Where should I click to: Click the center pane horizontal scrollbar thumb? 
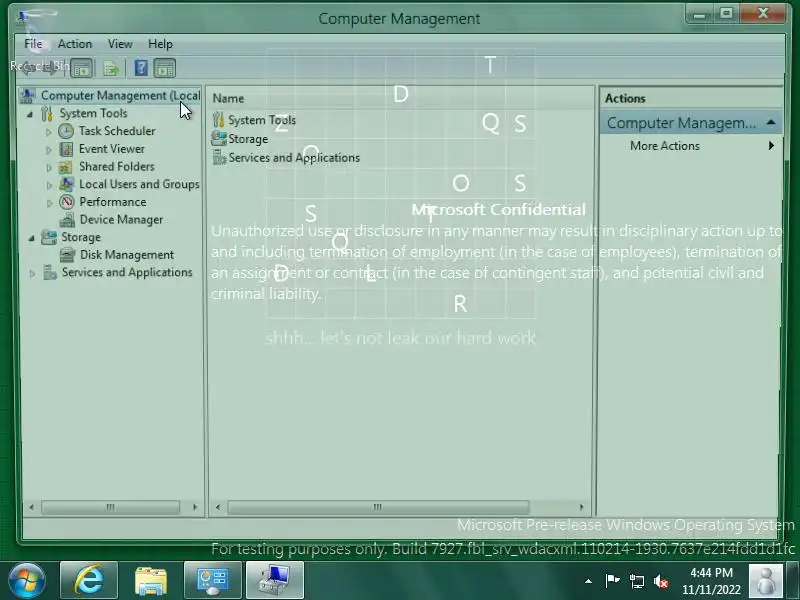point(378,507)
